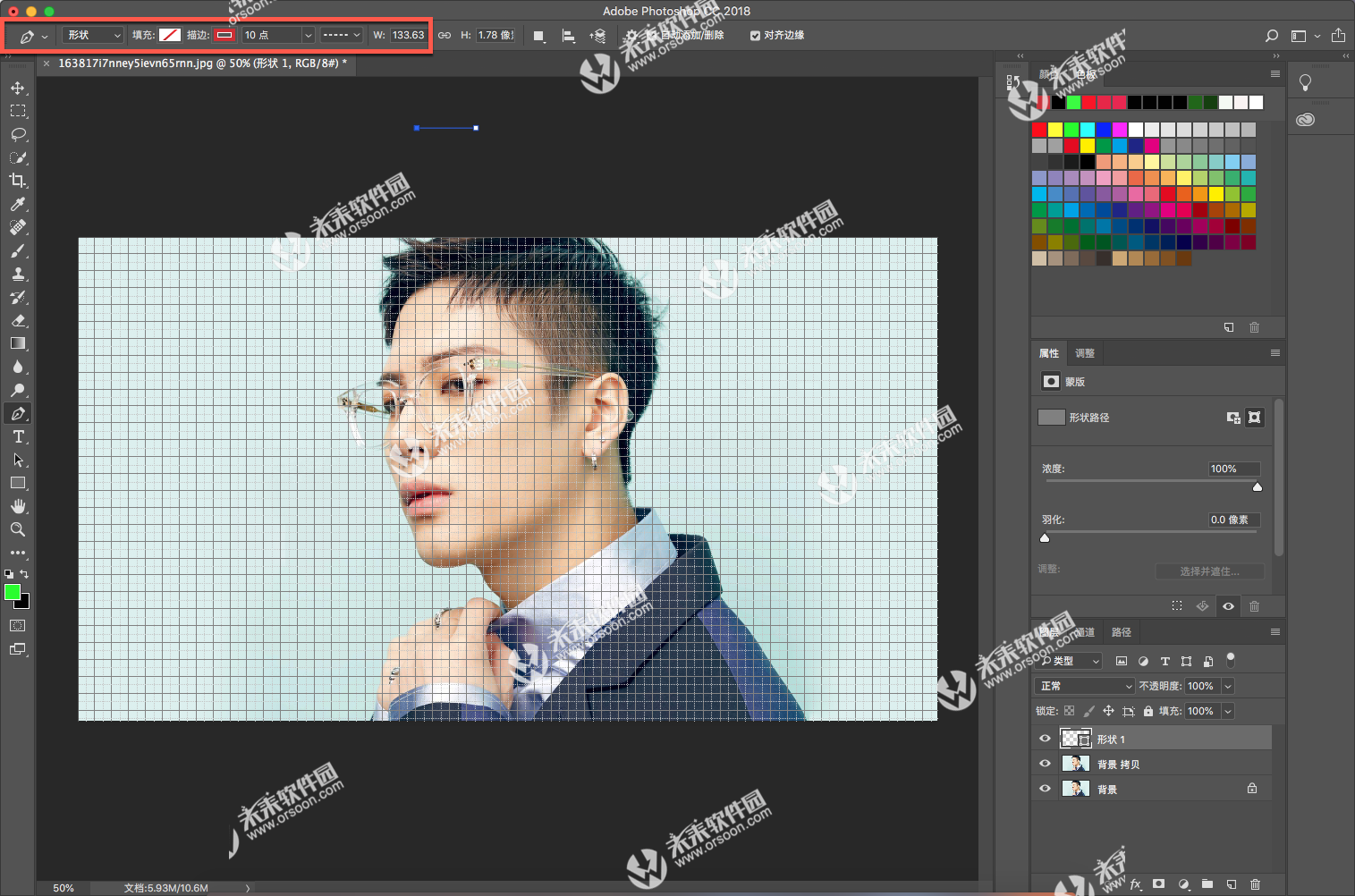Delete layer with Layers panel trash icon
The width and height of the screenshot is (1355, 896).
1255,884
